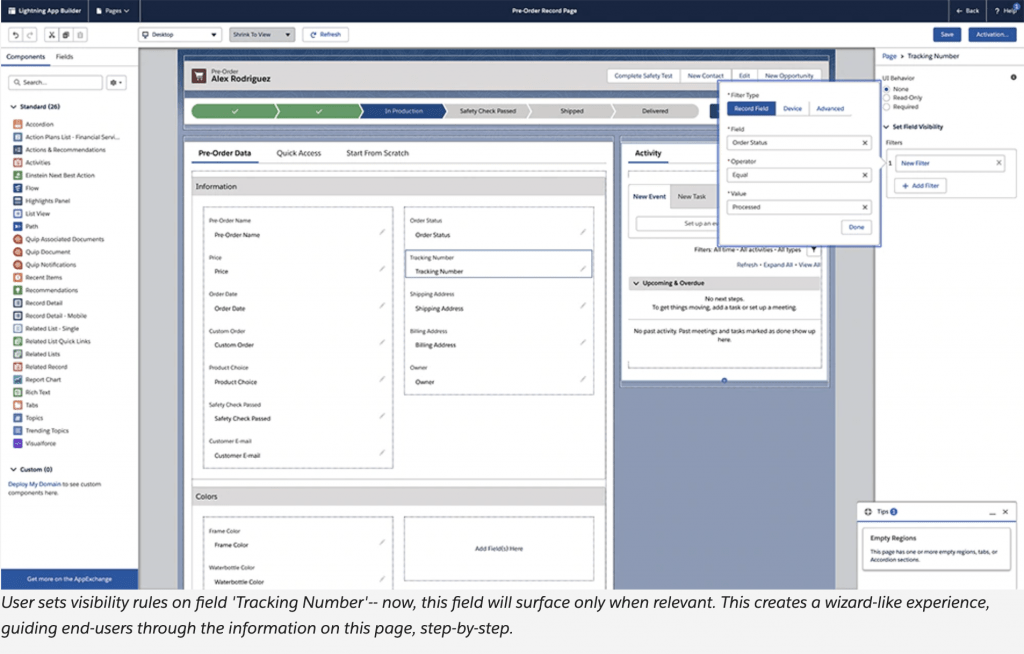Click the Add Filter button
The width and height of the screenshot is (1024, 654).
[920, 186]
